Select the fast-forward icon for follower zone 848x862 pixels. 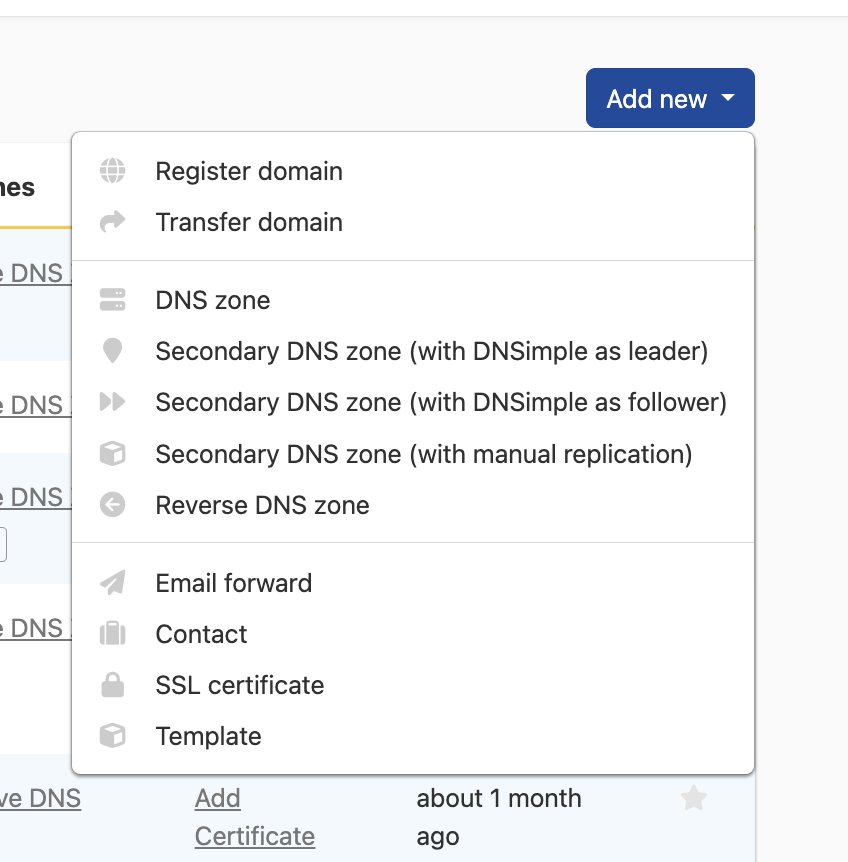(x=113, y=402)
